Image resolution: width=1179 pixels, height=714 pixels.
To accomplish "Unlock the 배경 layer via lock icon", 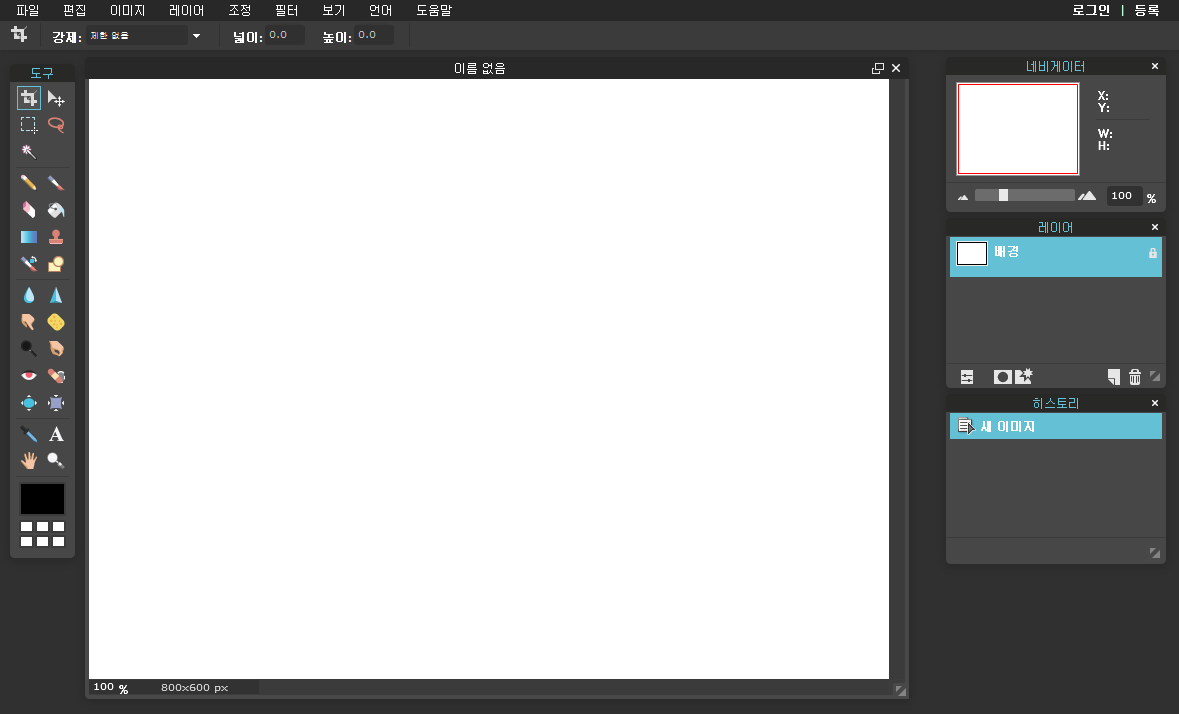I will [1153, 253].
